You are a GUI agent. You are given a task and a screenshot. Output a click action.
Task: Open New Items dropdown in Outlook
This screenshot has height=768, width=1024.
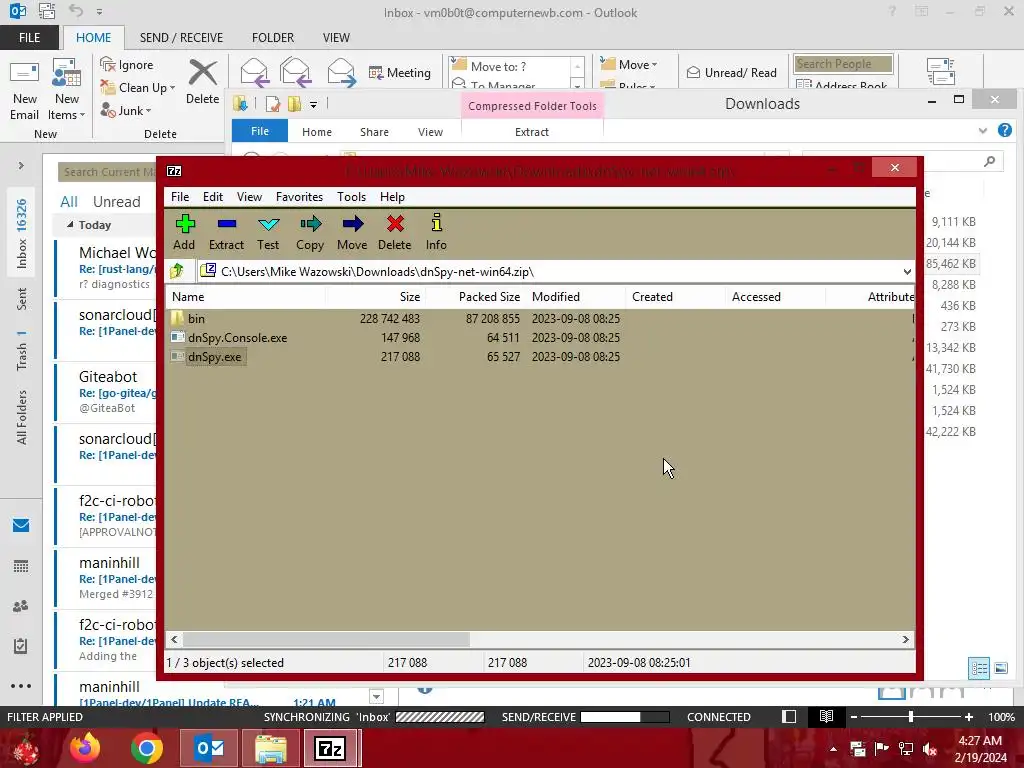tap(67, 91)
